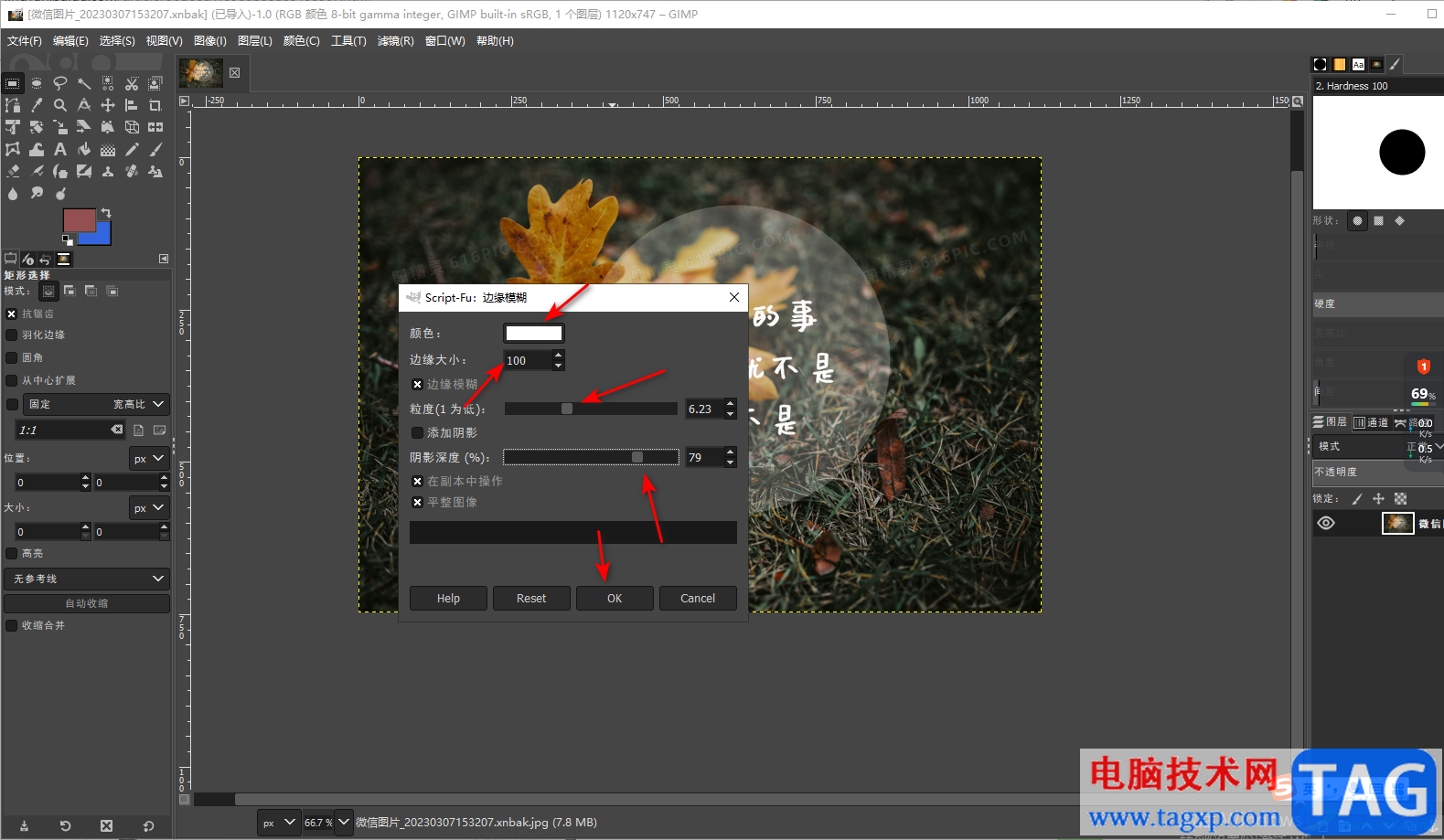Select the Text tool
This screenshot has width=1444, height=840.
[60, 149]
